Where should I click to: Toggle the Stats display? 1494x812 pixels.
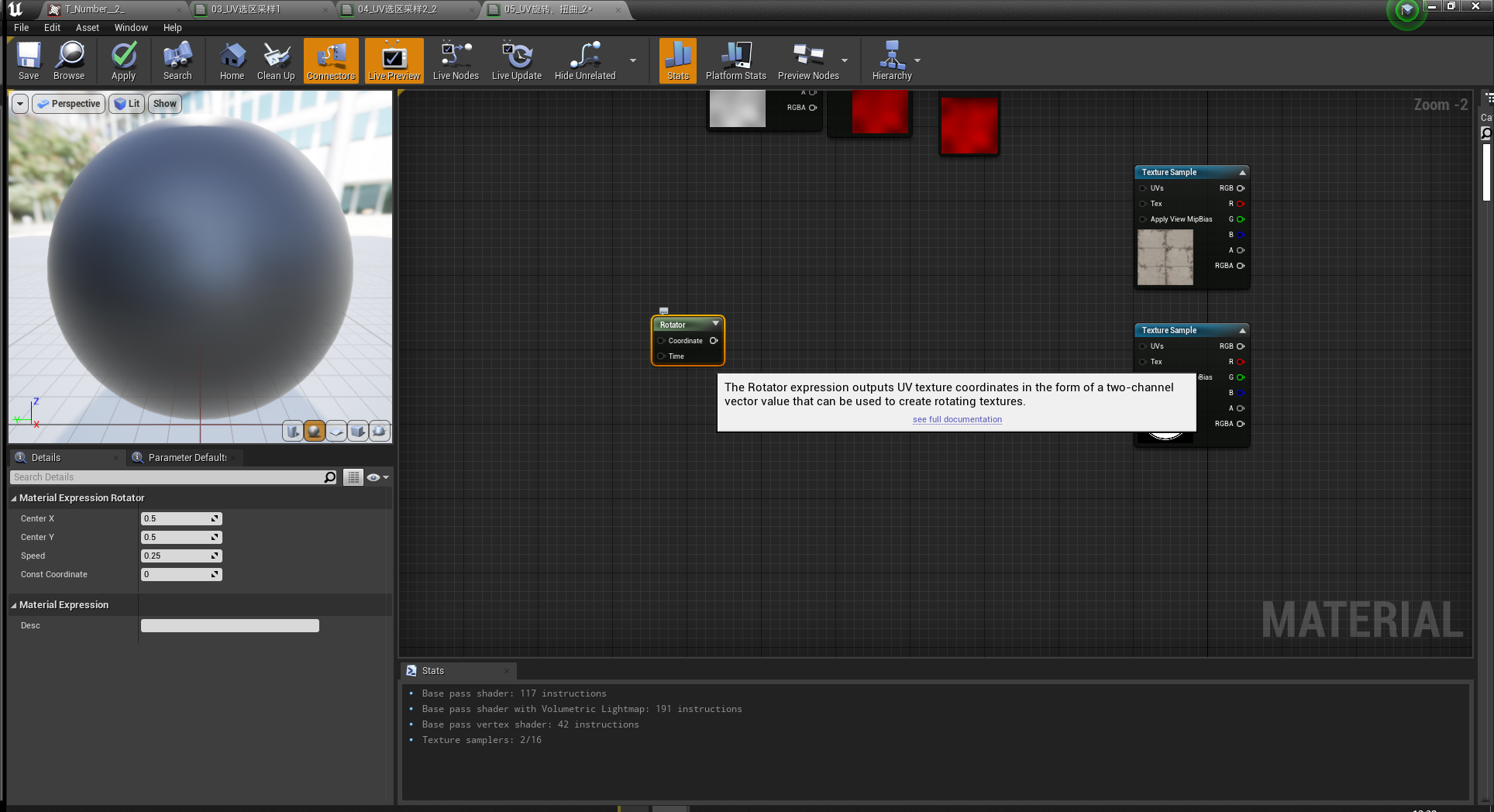[x=677, y=60]
